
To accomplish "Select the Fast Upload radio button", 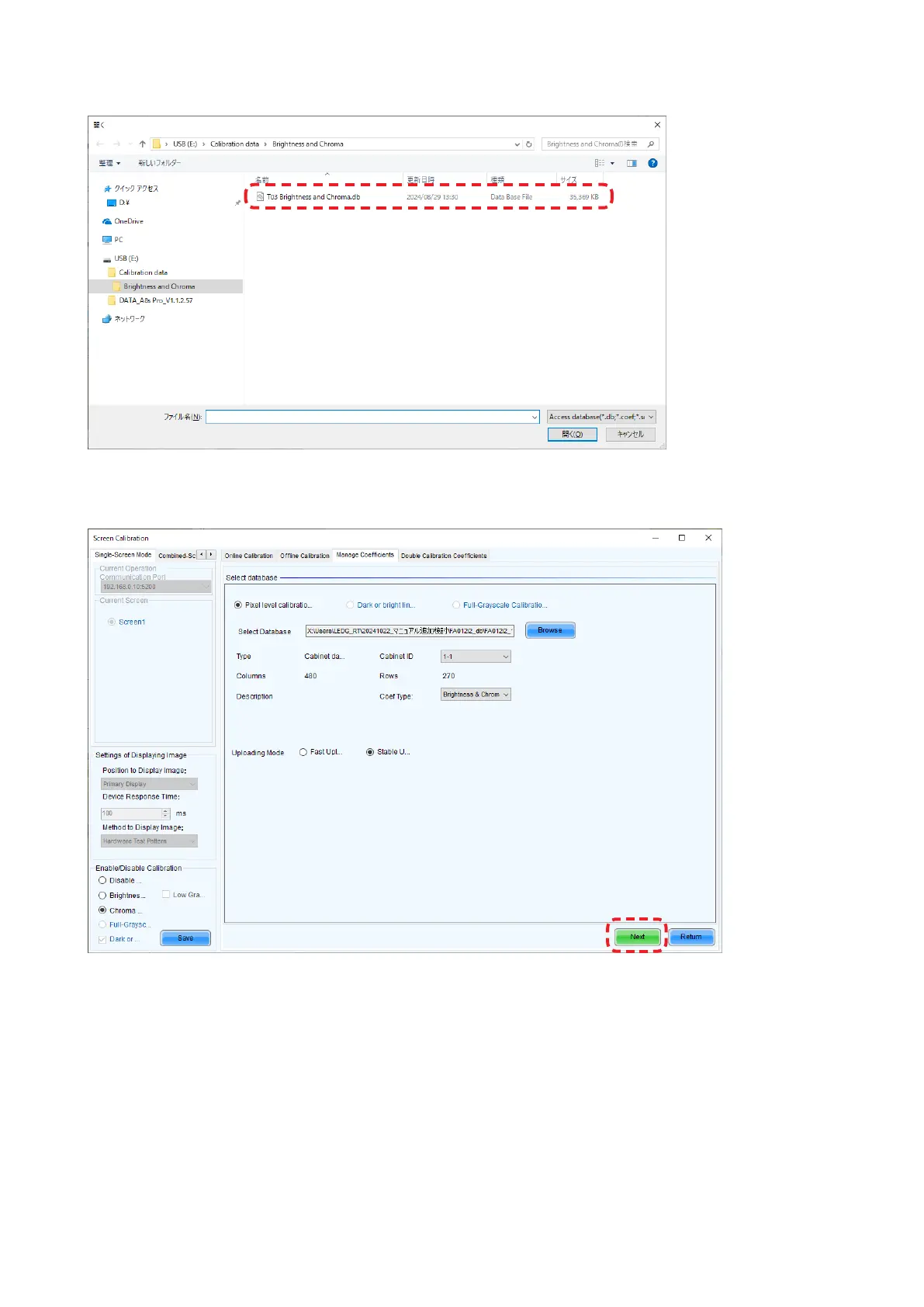I will [x=303, y=752].
